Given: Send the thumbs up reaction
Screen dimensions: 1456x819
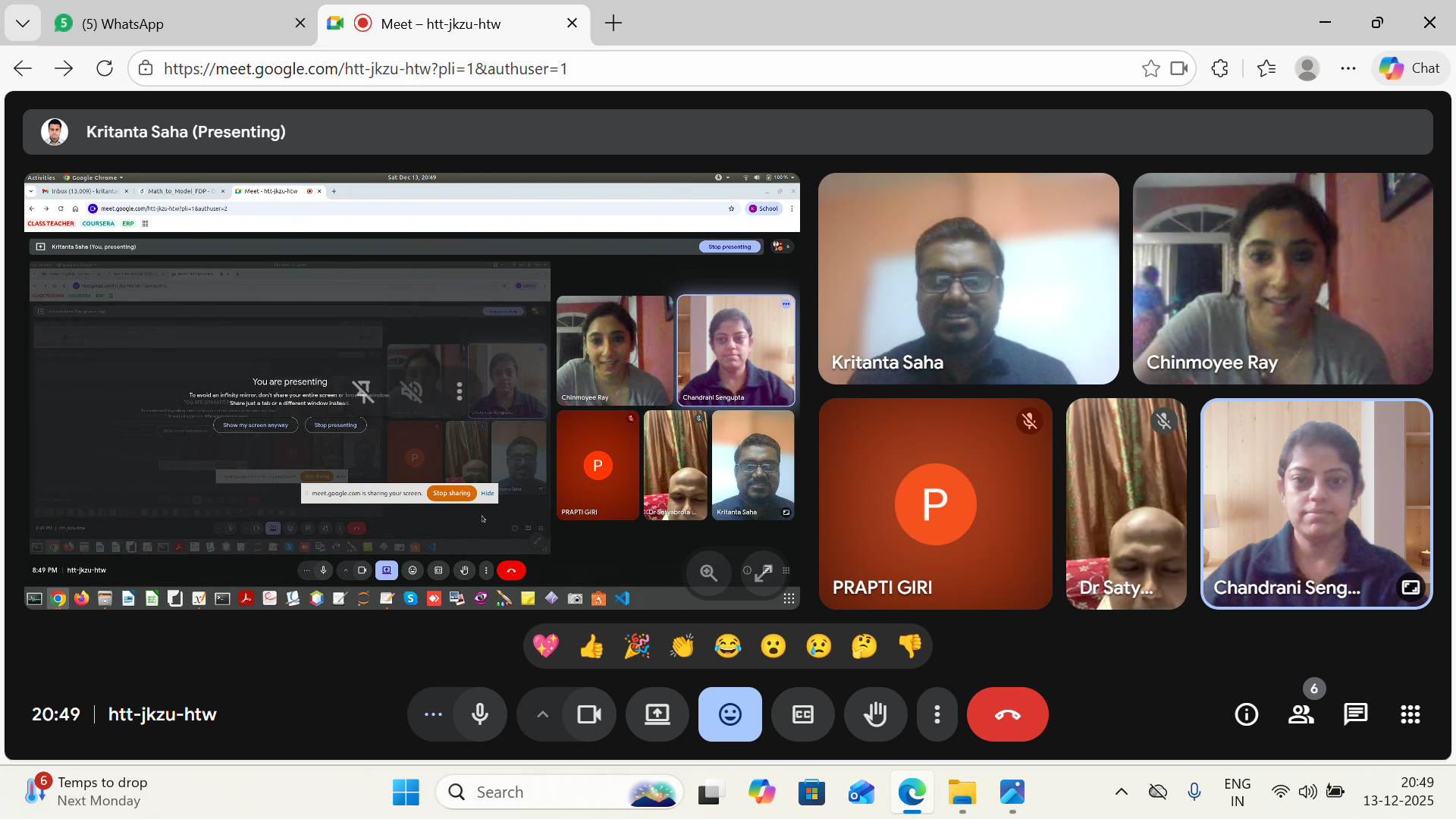Looking at the screenshot, I should coord(591,646).
